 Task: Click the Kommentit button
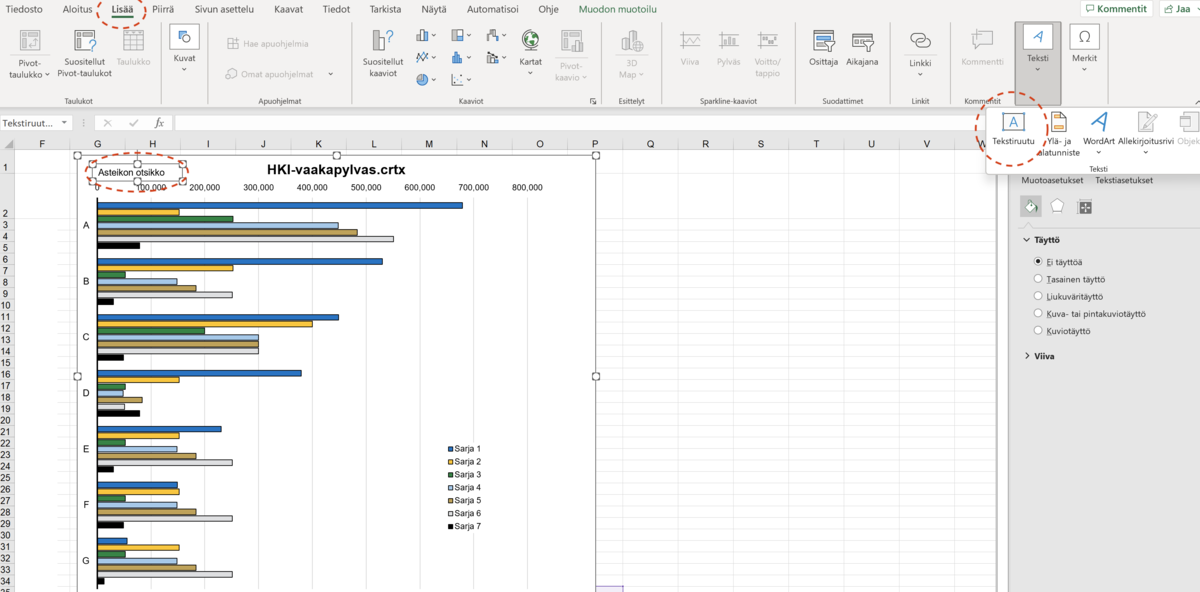point(1116,9)
